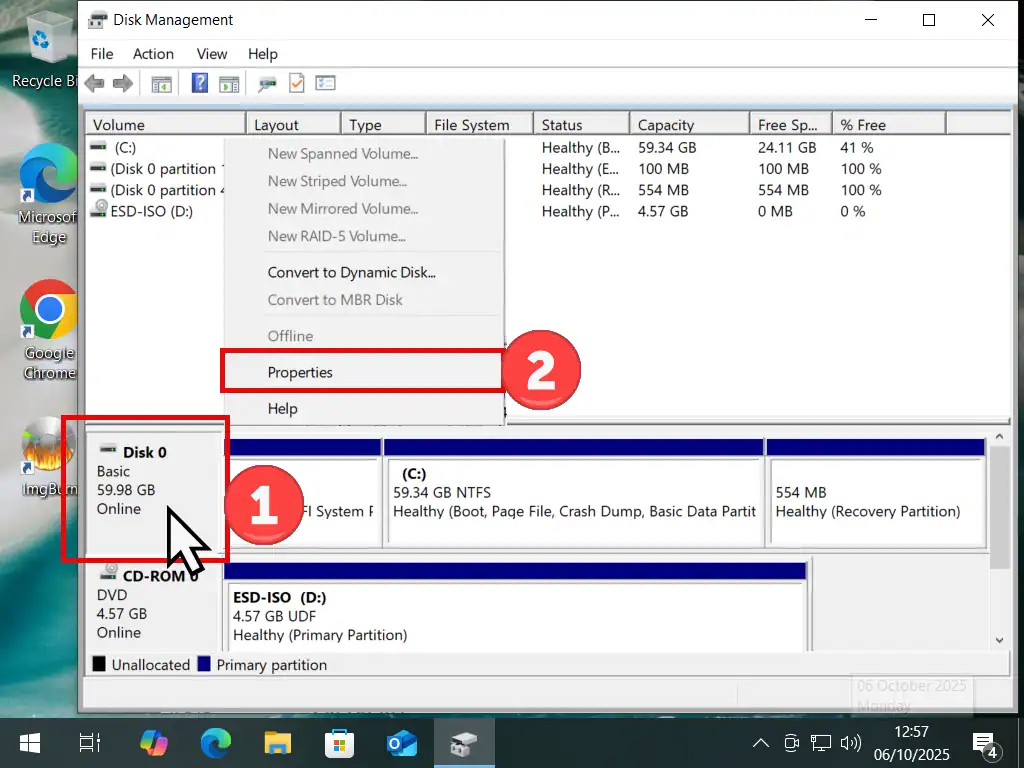Select Properties in the context menu
The width and height of the screenshot is (1024, 768).
[300, 372]
